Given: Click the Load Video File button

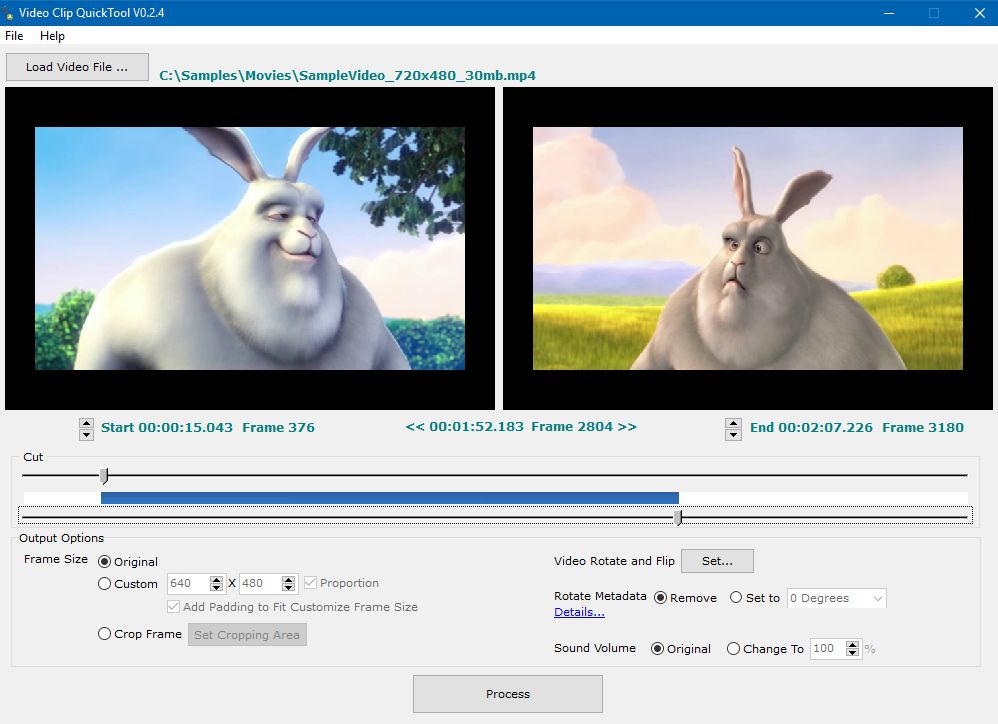Looking at the screenshot, I should (x=77, y=67).
